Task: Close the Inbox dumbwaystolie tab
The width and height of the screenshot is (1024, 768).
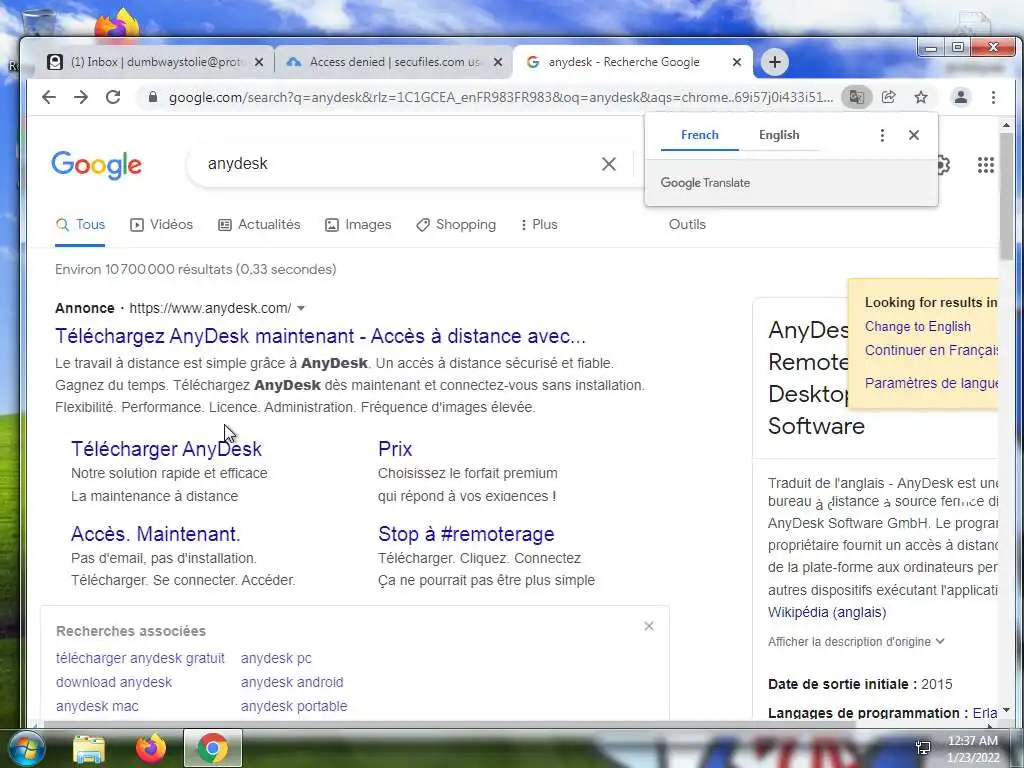Action: tap(259, 62)
